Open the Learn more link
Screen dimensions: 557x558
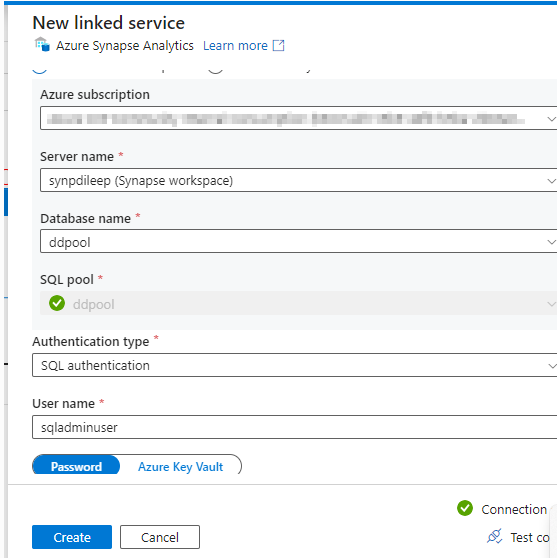(235, 46)
